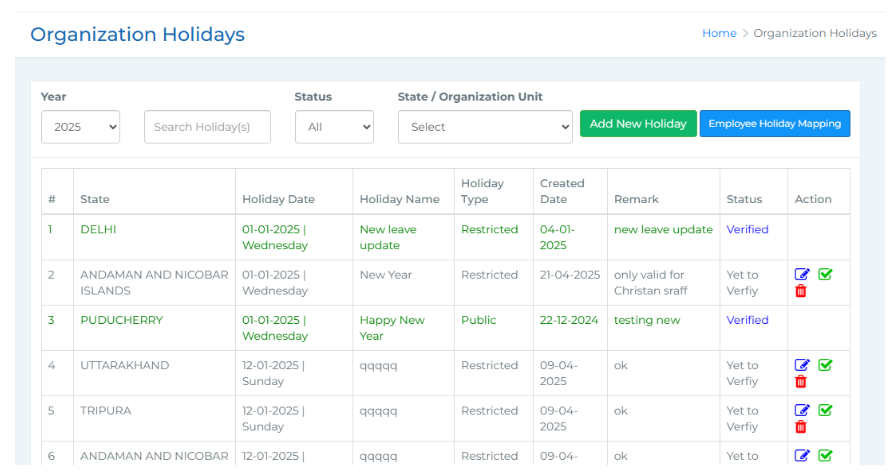Delete the New Year holiday in row 2
Screen dimensions: 896x476
tap(801, 291)
